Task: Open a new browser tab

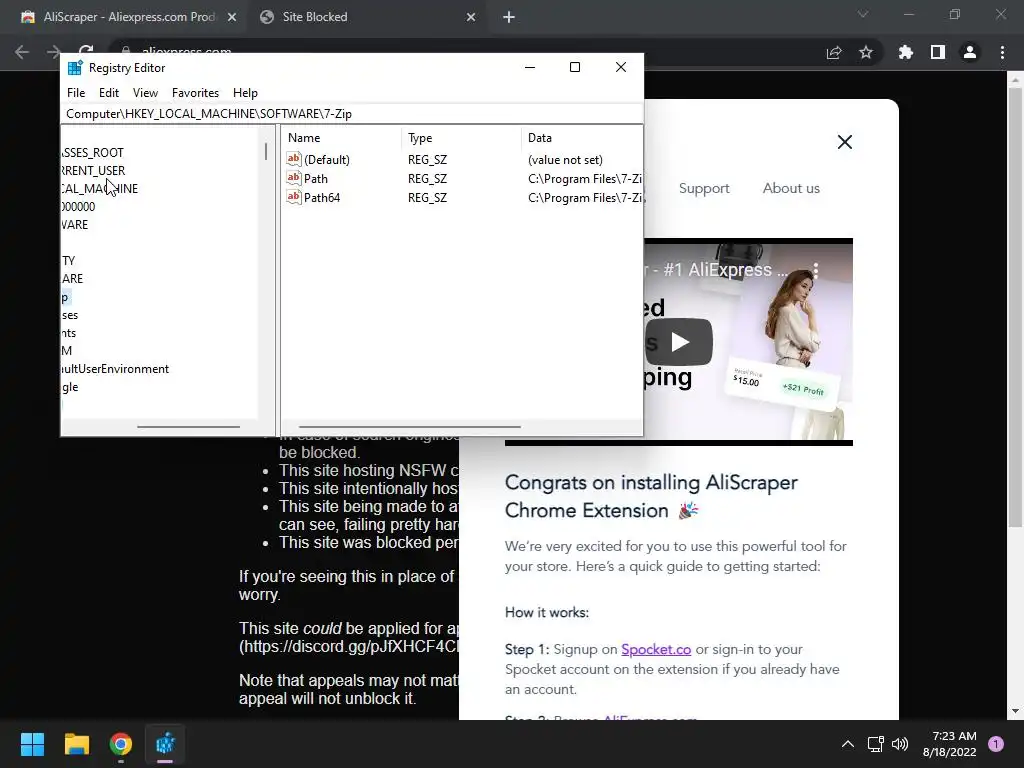Action: [x=509, y=17]
